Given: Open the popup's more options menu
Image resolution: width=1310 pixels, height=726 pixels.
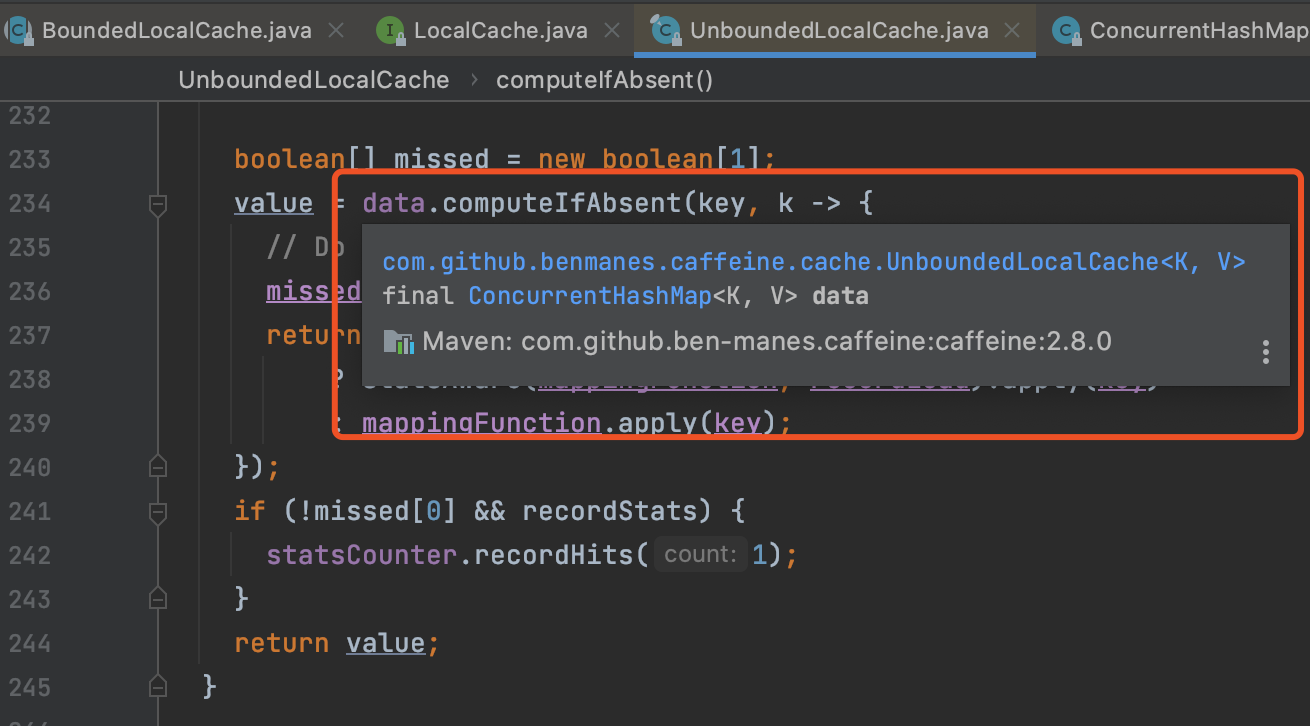Looking at the screenshot, I should tap(1265, 351).
